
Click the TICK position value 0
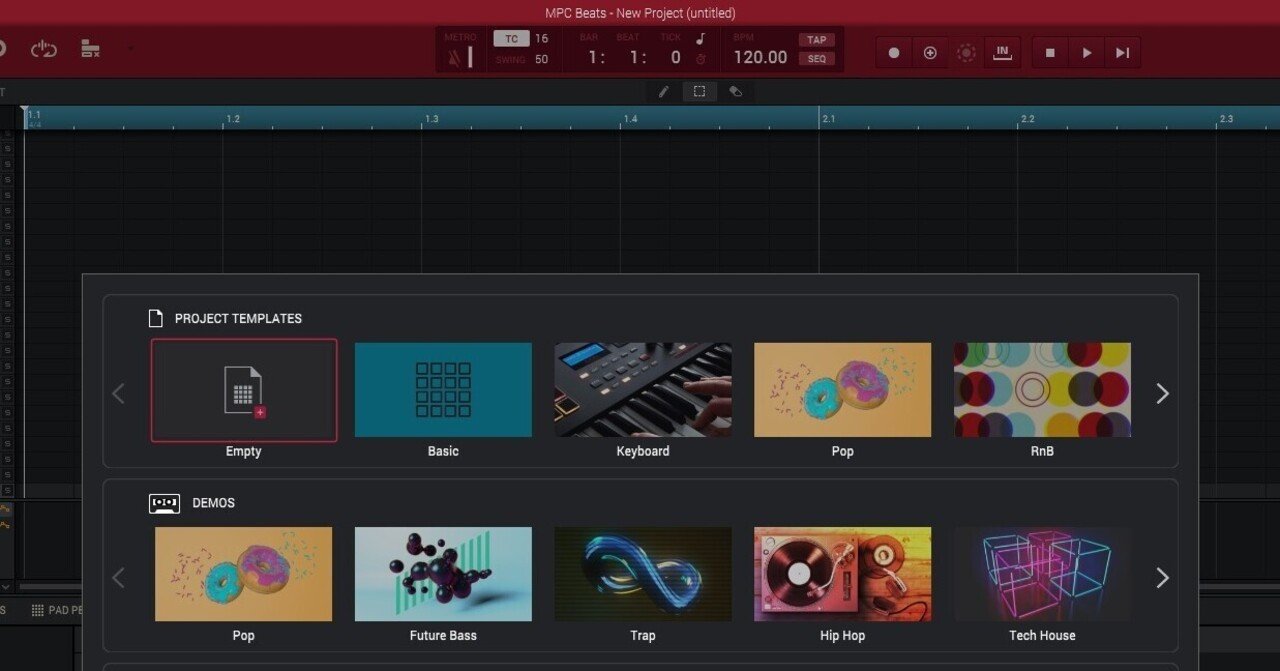pos(675,57)
